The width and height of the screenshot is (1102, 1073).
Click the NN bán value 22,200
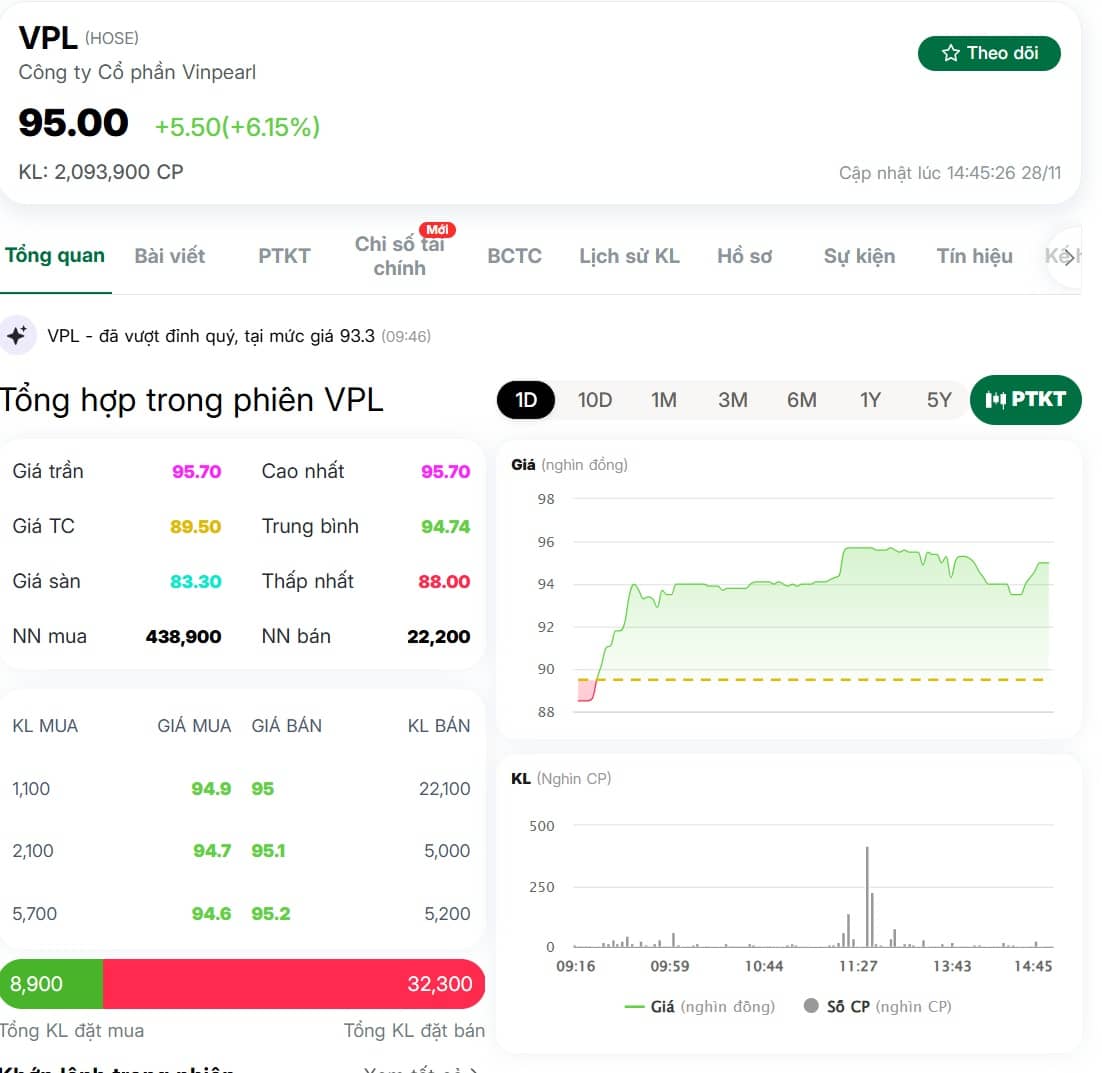pos(439,637)
